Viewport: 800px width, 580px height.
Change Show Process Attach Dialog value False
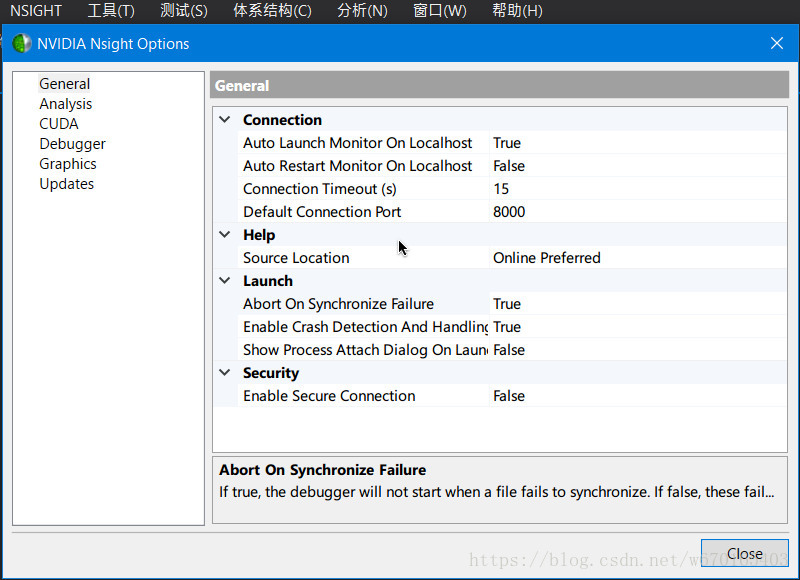[637, 350]
